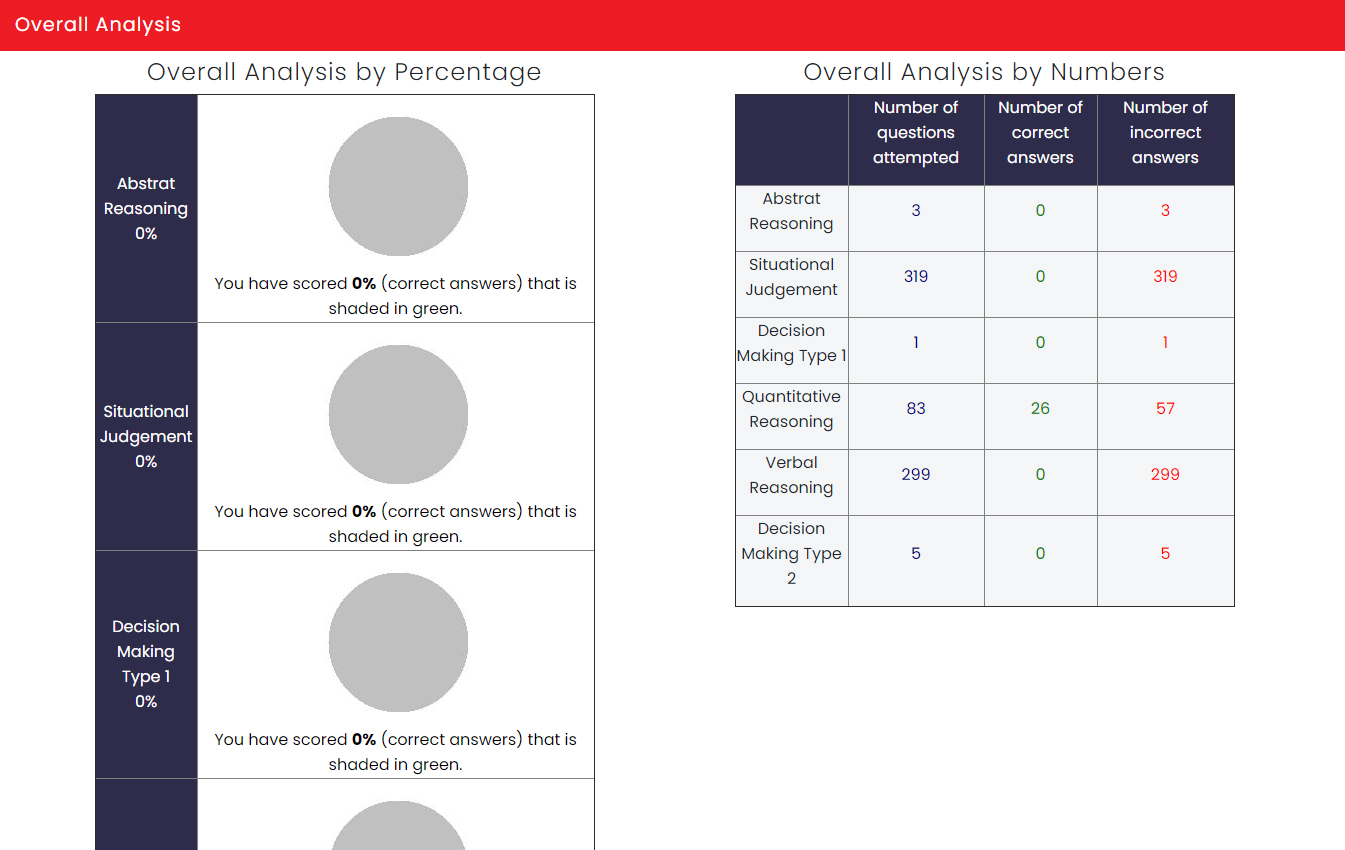Click Abstrat Reasoning 0% dark sidebar label
The width and height of the screenshot is (1345, 850).
coord(146,208)
